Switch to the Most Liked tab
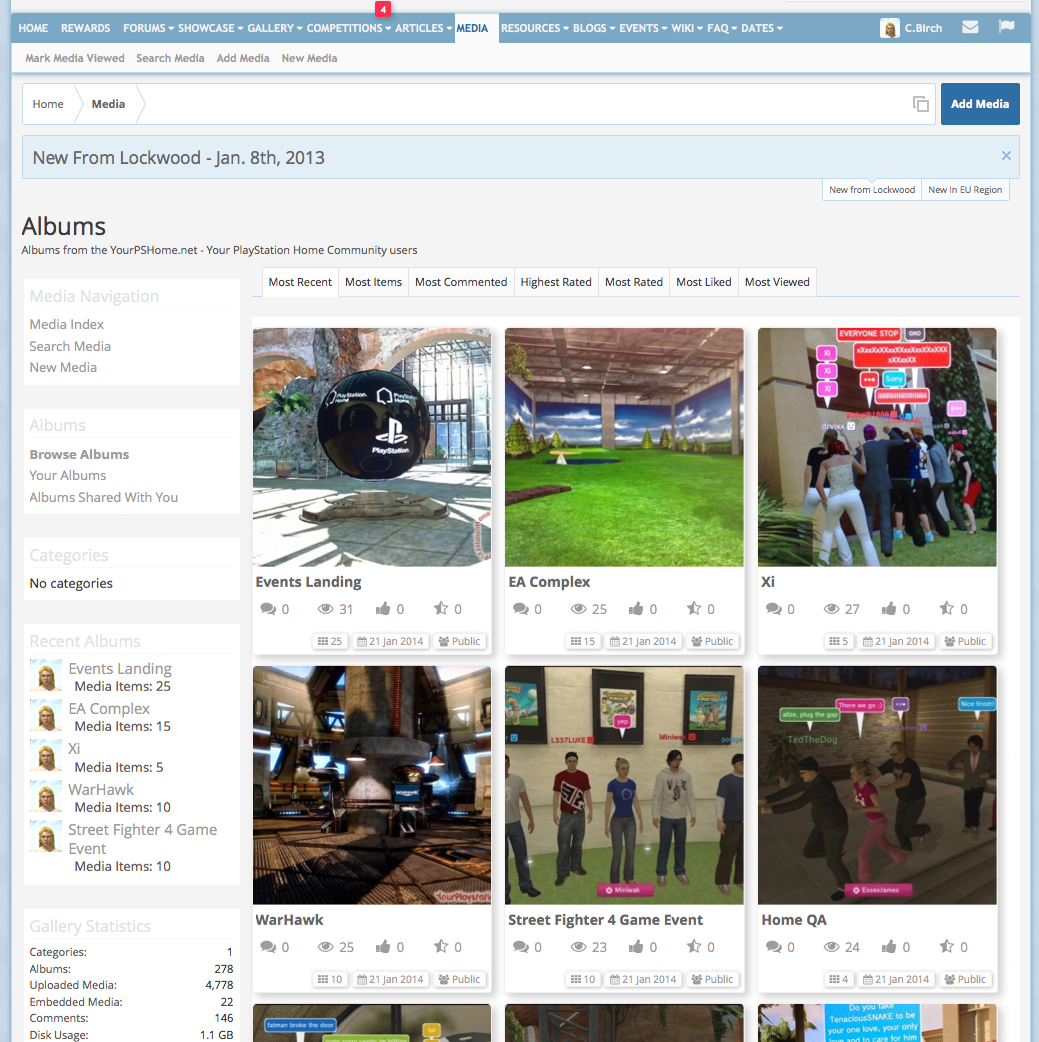This screenshot has width=1039, height=1042. click(x=703, y=282)
